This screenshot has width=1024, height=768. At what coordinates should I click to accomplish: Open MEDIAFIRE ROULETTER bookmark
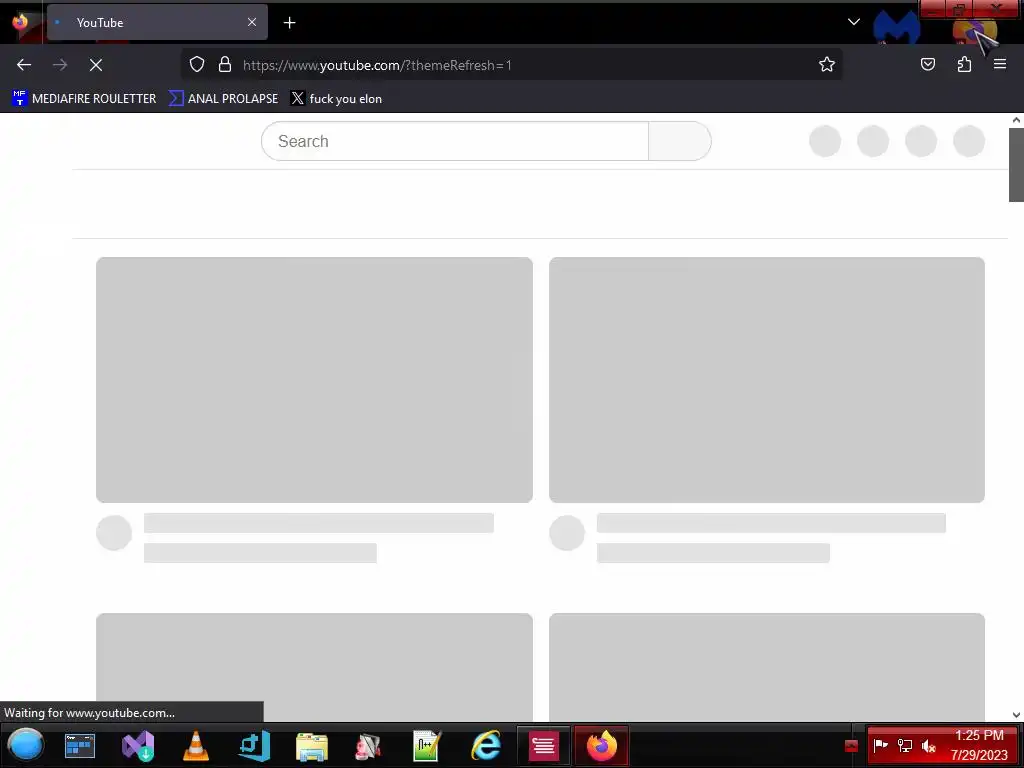[x=84, y=99]
